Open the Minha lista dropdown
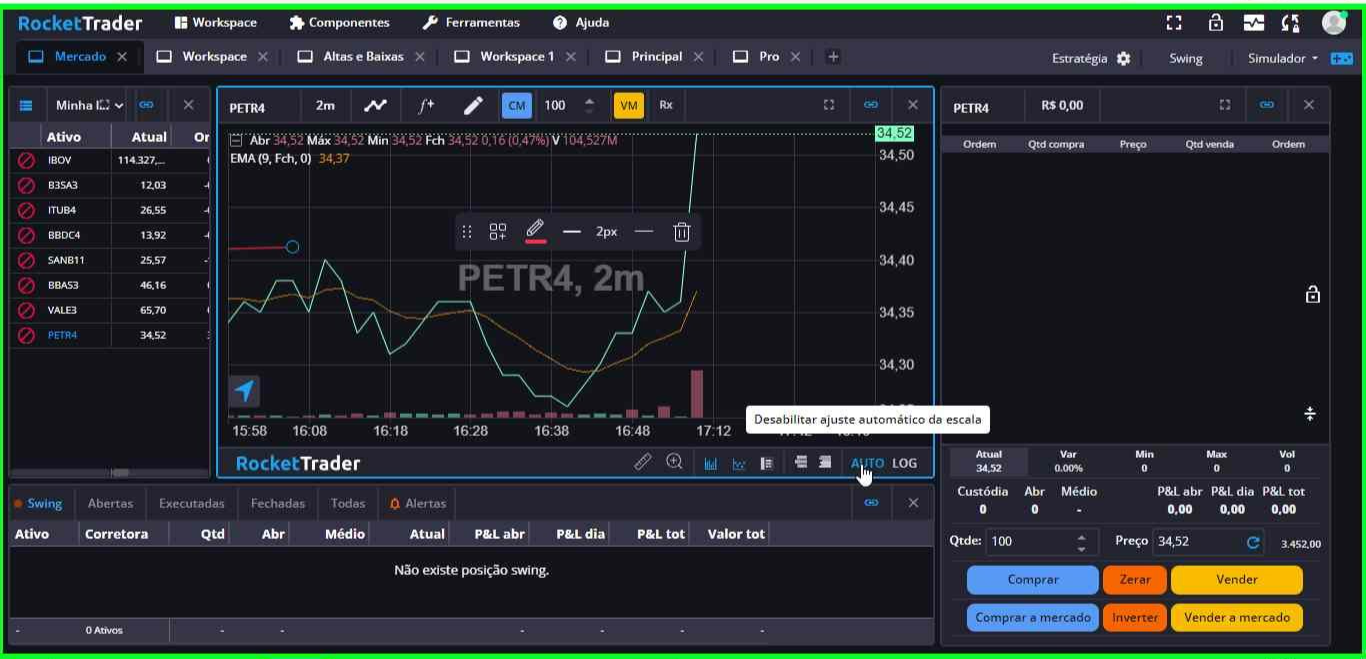This screenshot has width=1366, height=659. click(90, 105)
